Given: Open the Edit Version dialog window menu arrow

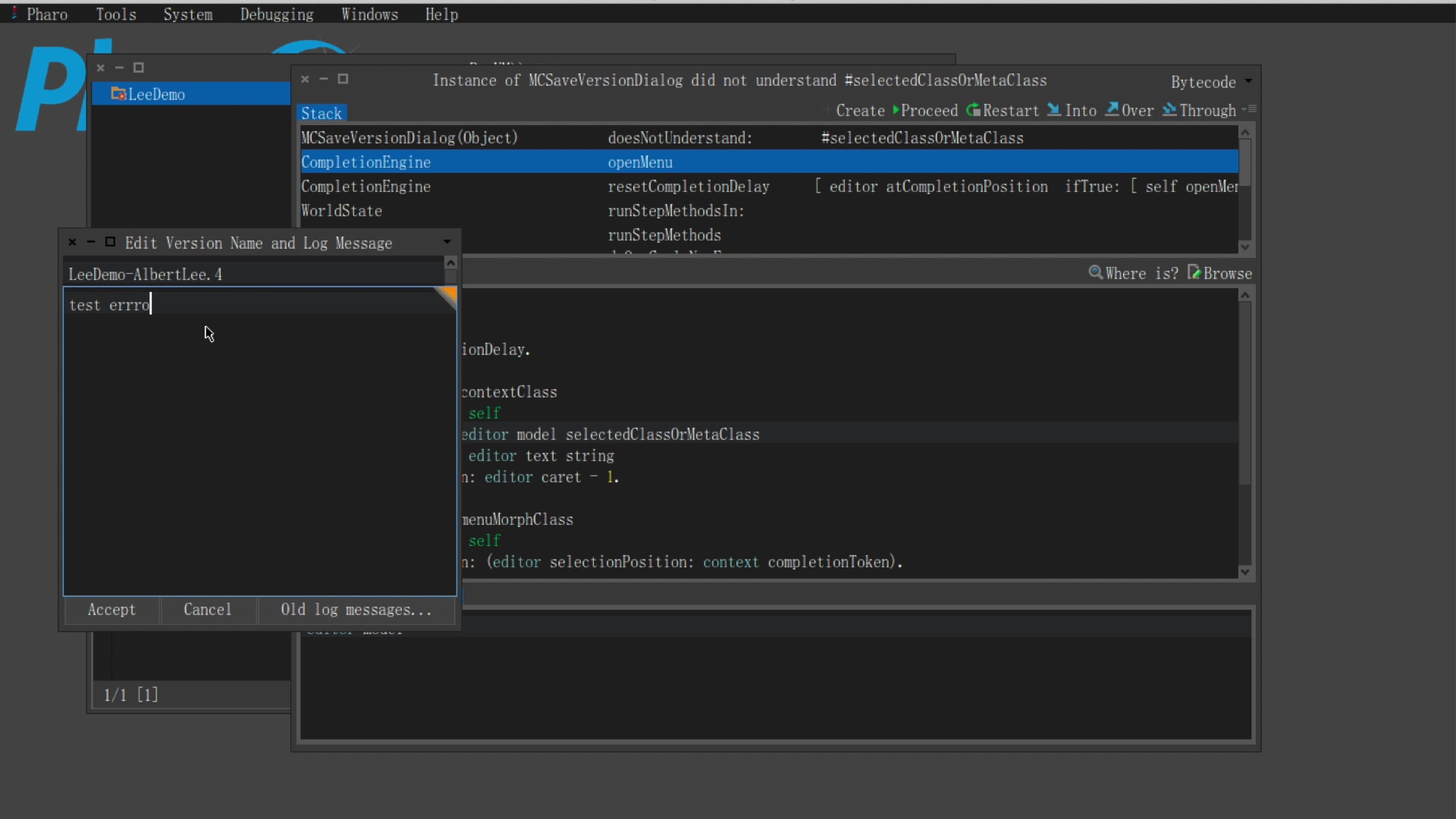Looking at the screenshot, I should [x=447, y=242].
